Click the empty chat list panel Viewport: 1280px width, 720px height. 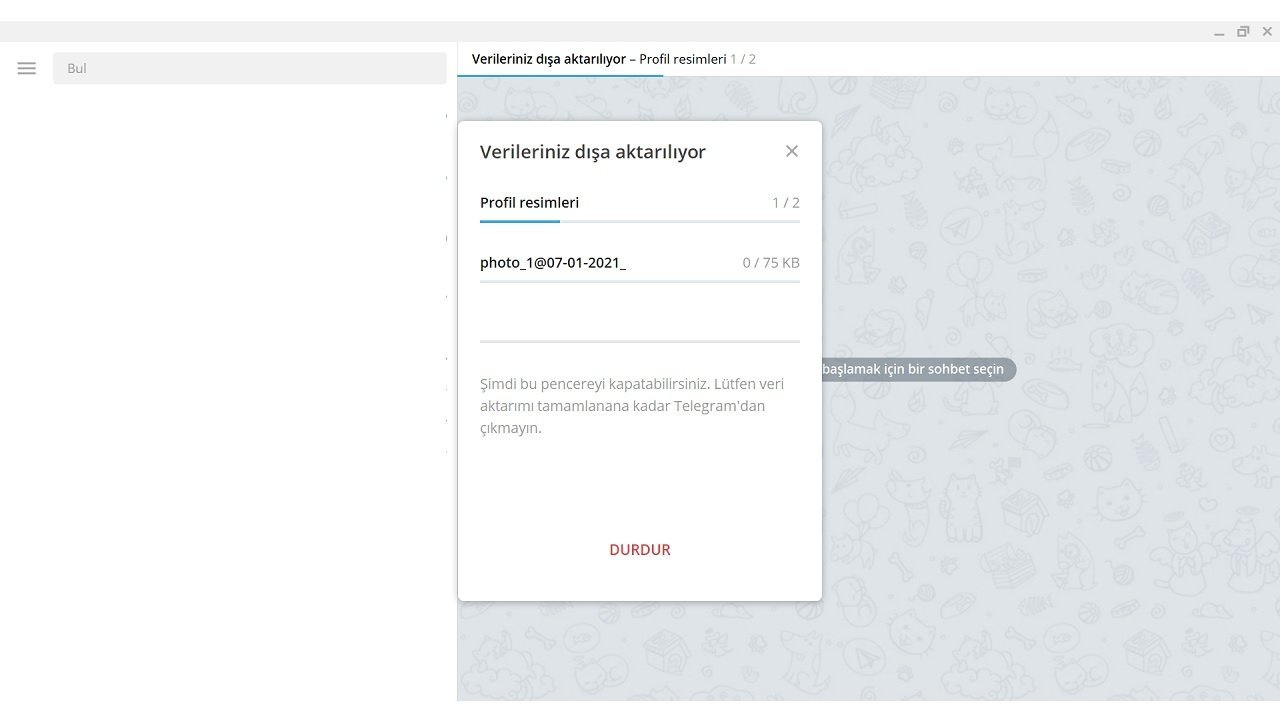228,400
